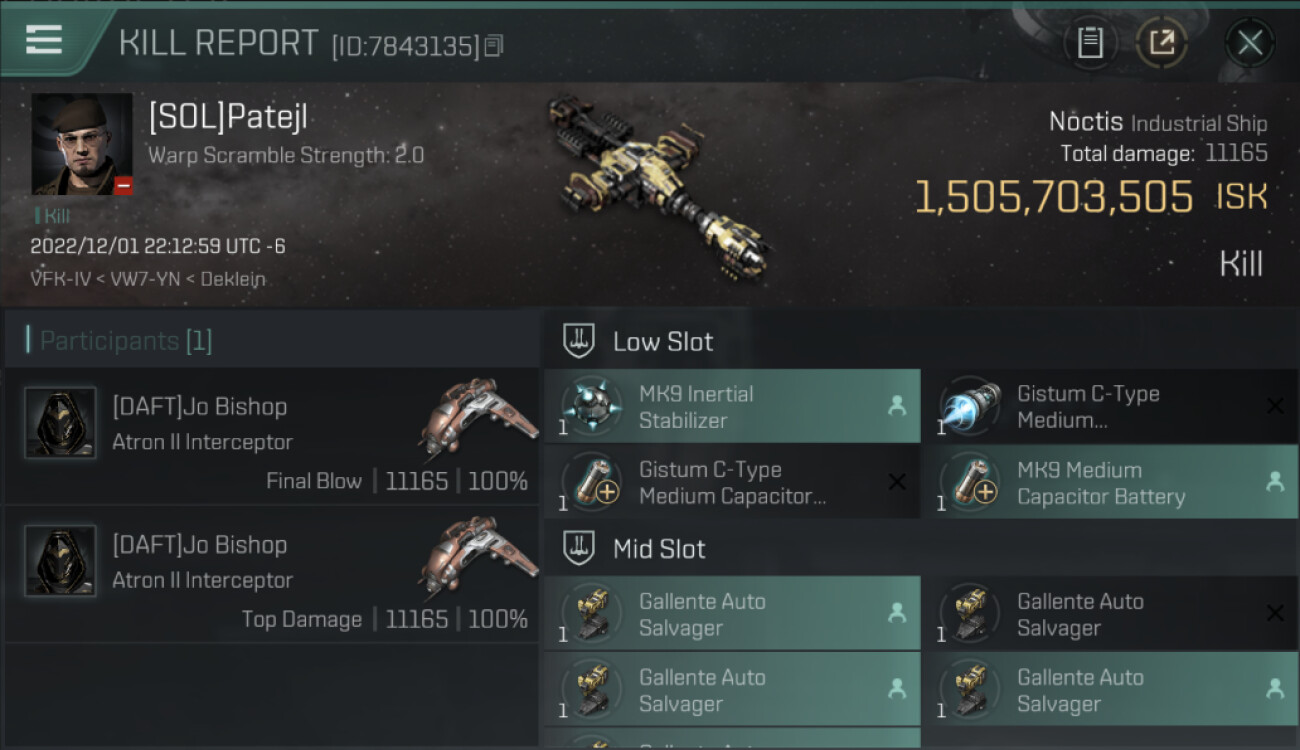Select Gistum C-Type Medium Capacitor module icon

[x=591, y=483]
